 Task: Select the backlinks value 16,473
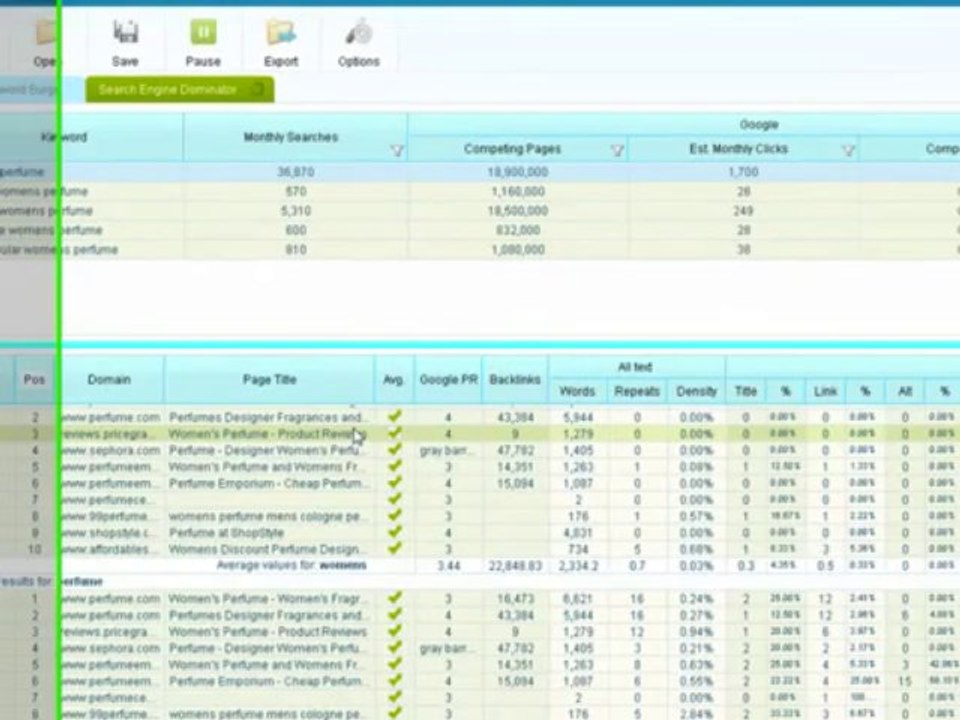point(517,599)
